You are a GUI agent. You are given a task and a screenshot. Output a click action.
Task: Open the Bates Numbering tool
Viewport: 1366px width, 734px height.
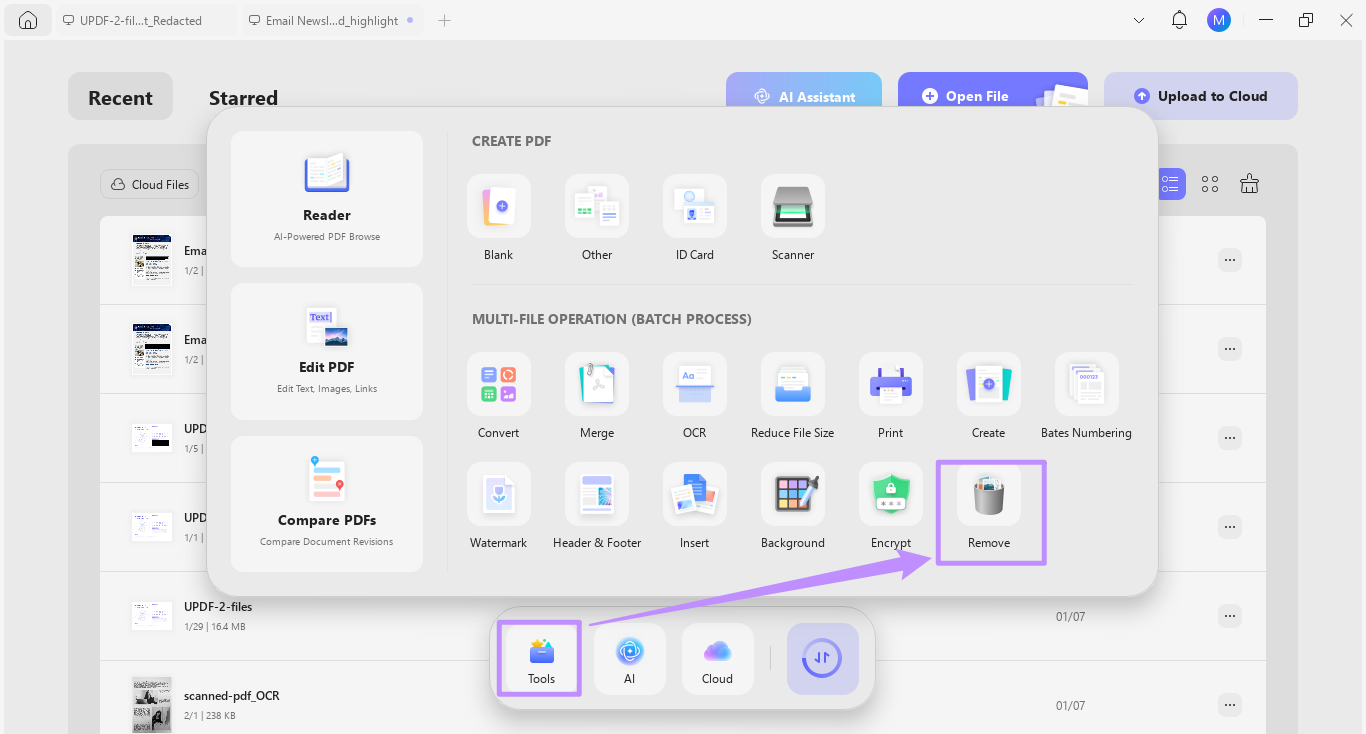coord(1087,384)
